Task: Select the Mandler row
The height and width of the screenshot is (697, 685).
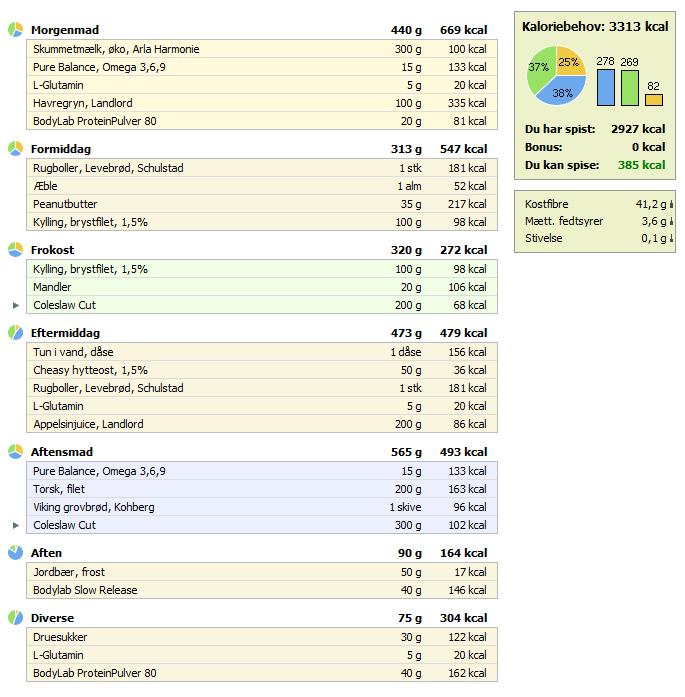Action: (x=262, y=287)
